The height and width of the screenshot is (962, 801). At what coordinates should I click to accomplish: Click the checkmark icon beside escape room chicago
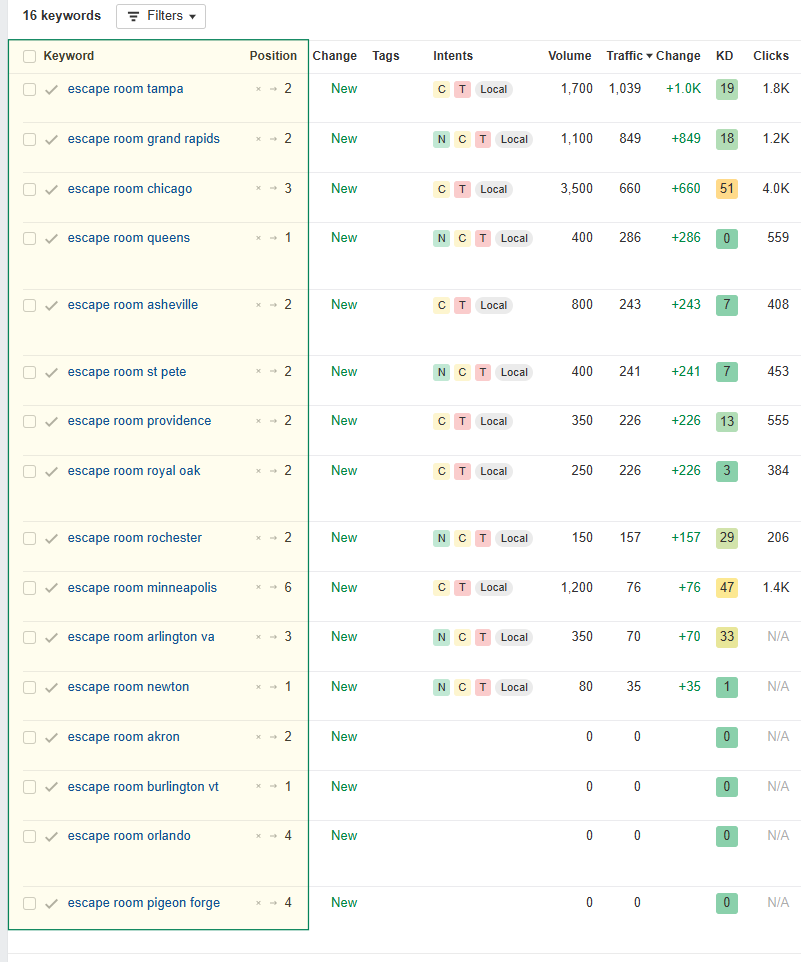52,190
